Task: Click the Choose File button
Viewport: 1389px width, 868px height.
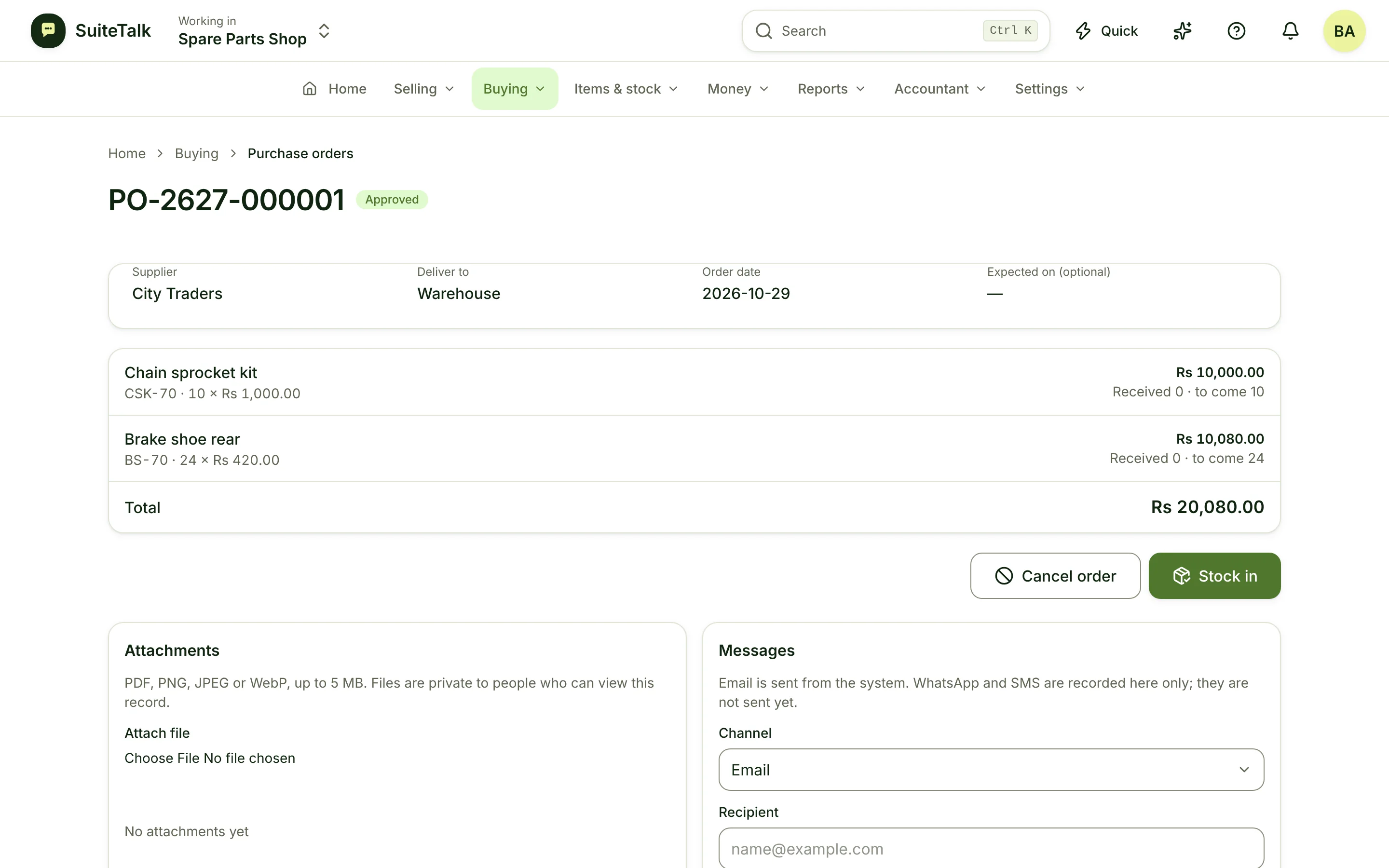Action: tap(162, 759)
